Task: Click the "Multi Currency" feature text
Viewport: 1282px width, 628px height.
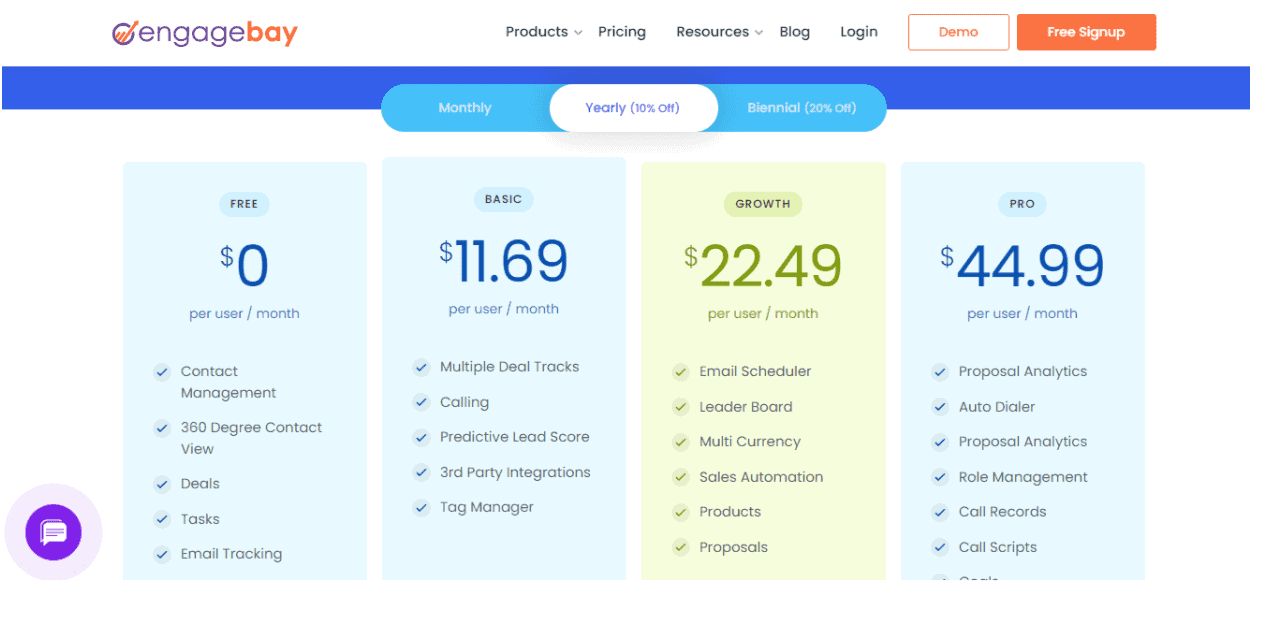Action: [x=750, y=442]
